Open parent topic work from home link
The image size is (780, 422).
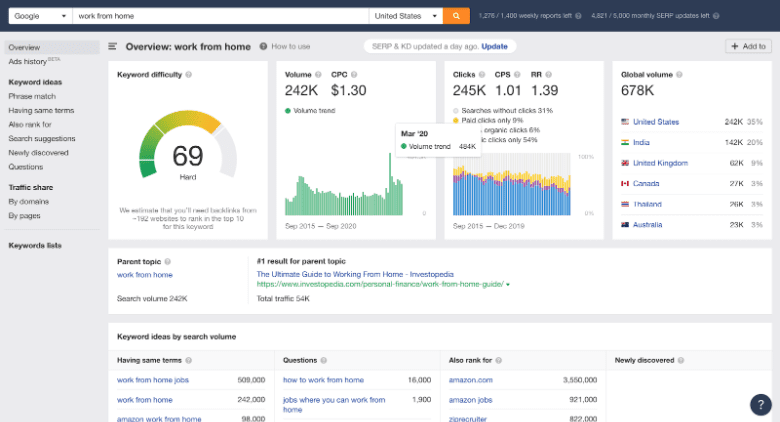pos(145,275)
